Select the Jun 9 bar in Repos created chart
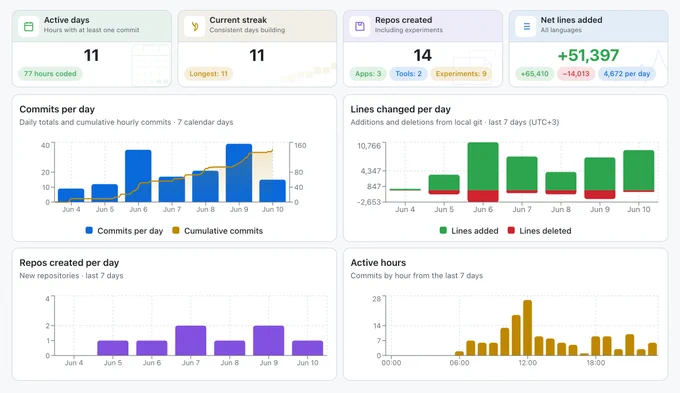This screenshot has height=393, width=680. tap(268, 341)
